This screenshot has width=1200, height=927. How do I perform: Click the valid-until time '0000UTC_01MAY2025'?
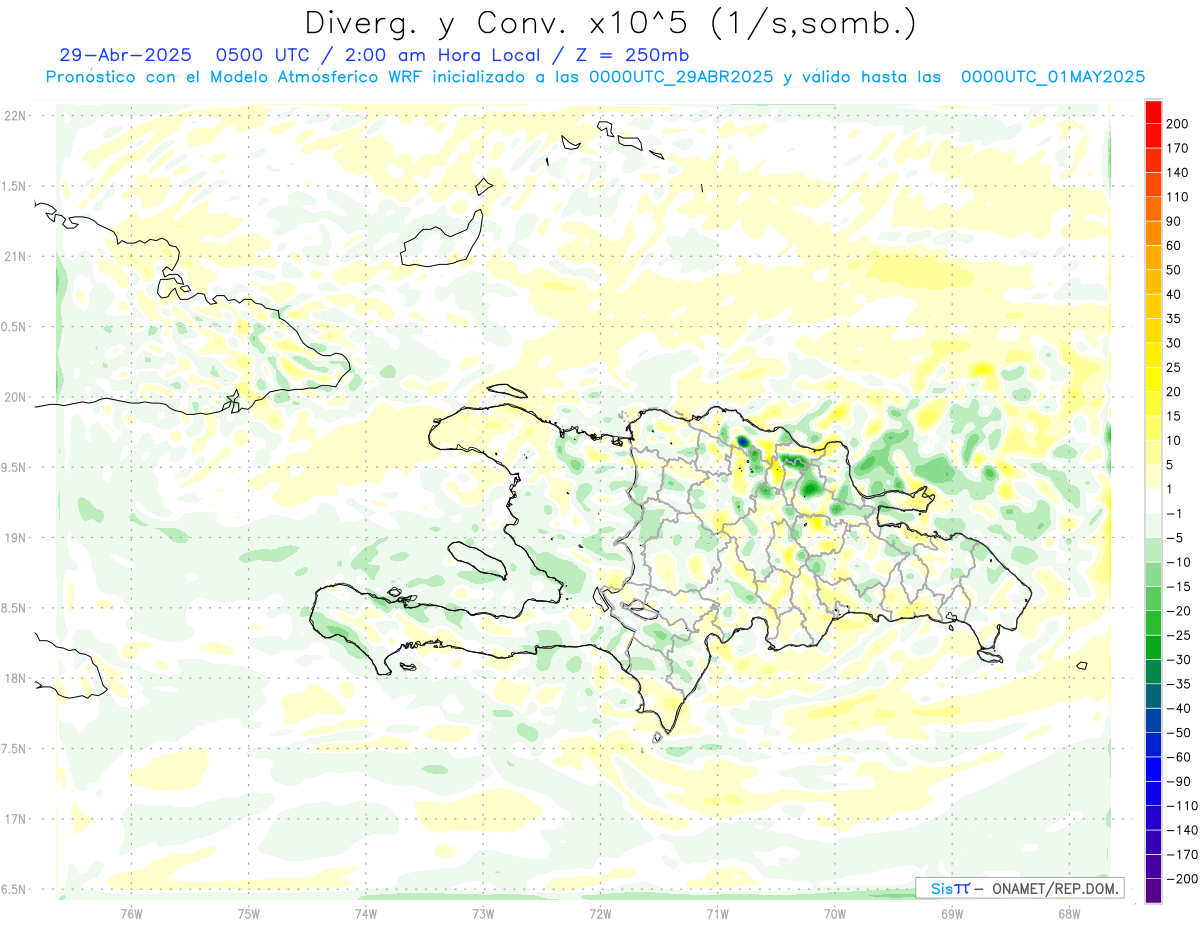tap(1052, 77)
